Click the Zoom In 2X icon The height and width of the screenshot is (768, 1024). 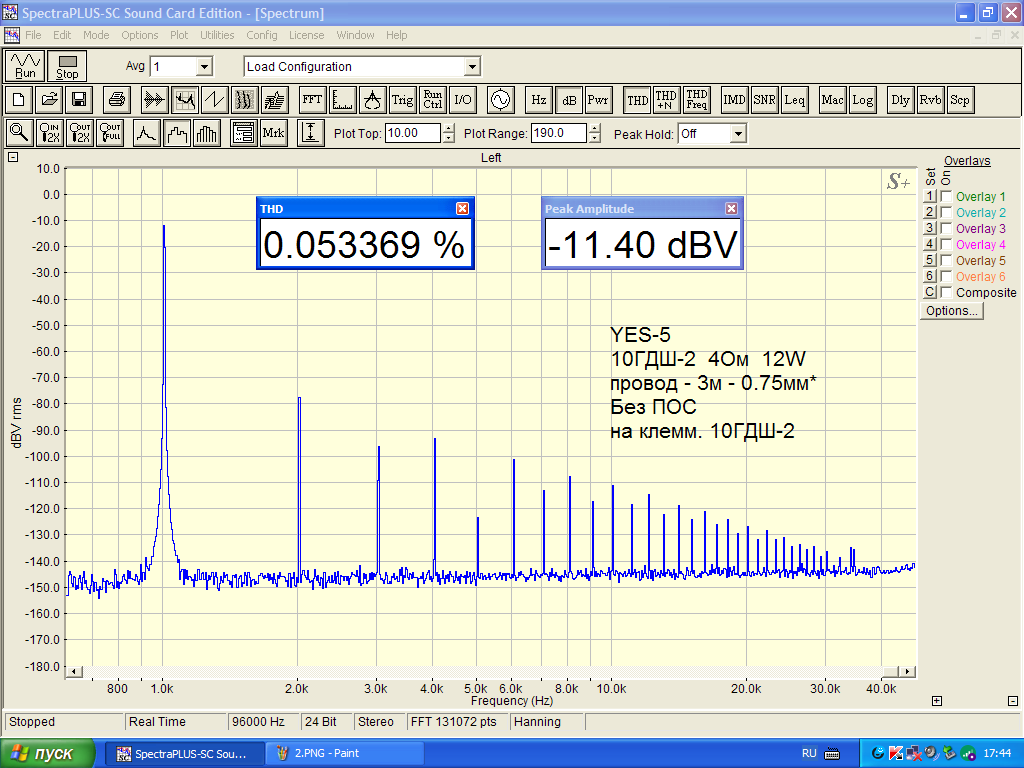pos(49,132)
